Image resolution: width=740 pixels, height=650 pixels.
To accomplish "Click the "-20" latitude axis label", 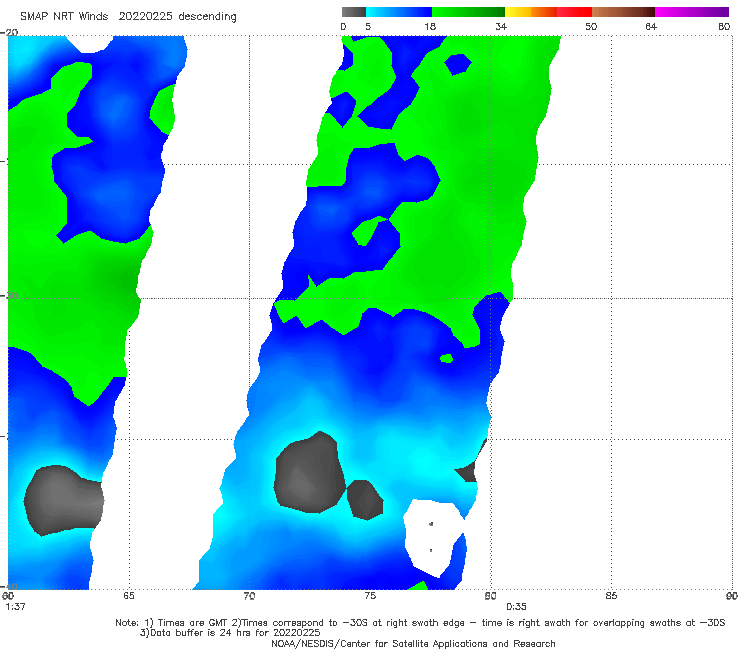I will [x=10, y=32].
